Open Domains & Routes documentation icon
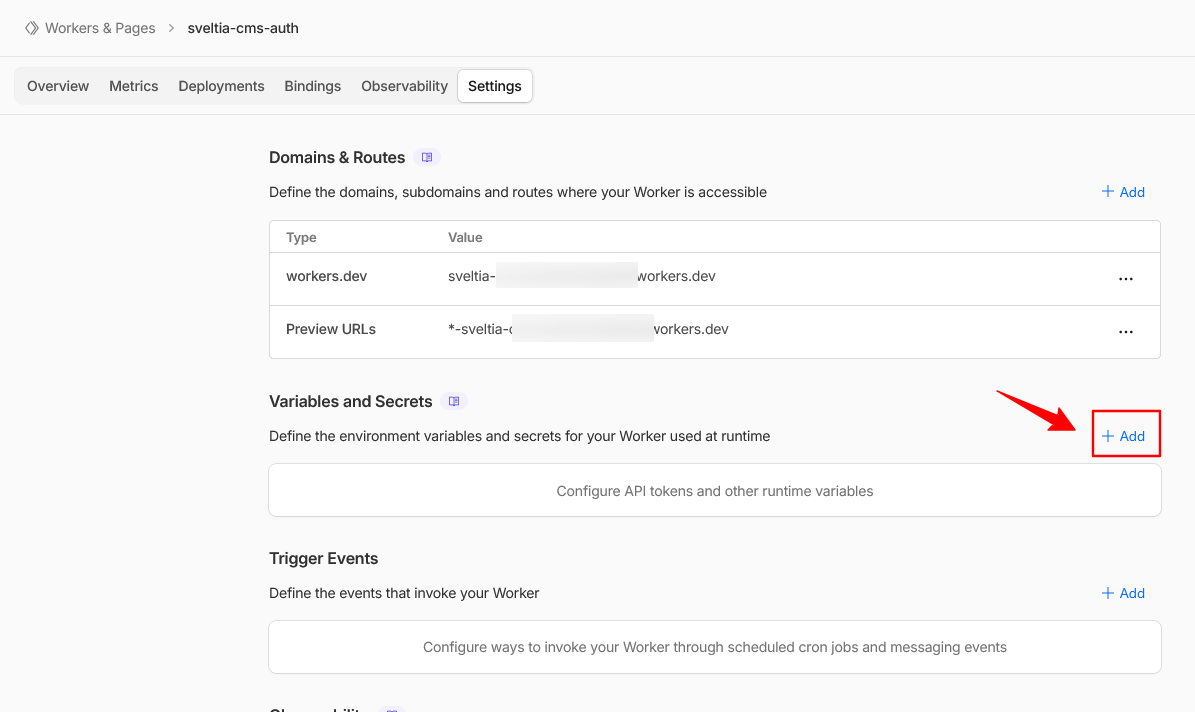Image resolution: width=1195 pixels, height=712 pixels. [x=427, y=157]
